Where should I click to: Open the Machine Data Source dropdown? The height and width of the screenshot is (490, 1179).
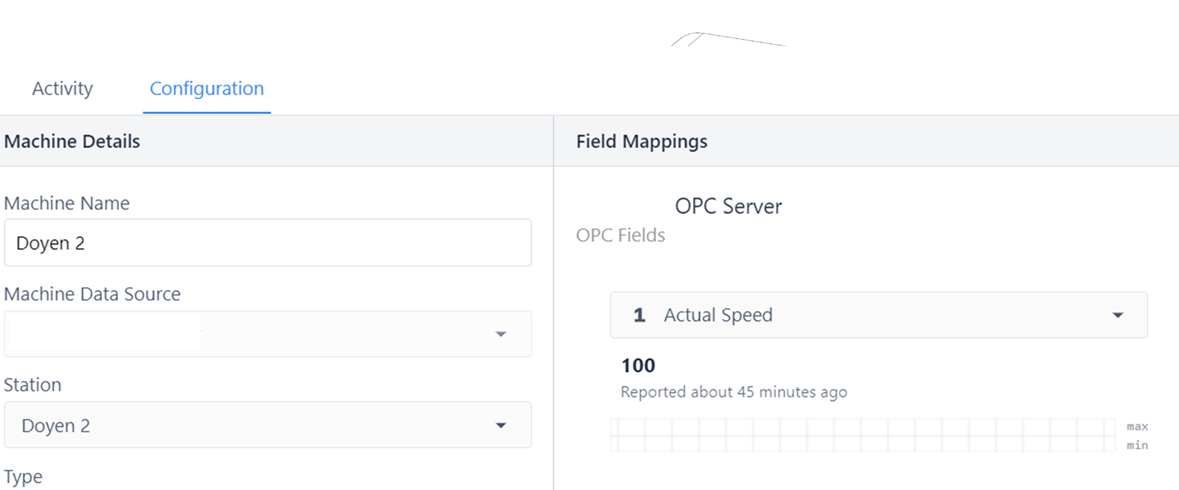click(x=268, y=334)
